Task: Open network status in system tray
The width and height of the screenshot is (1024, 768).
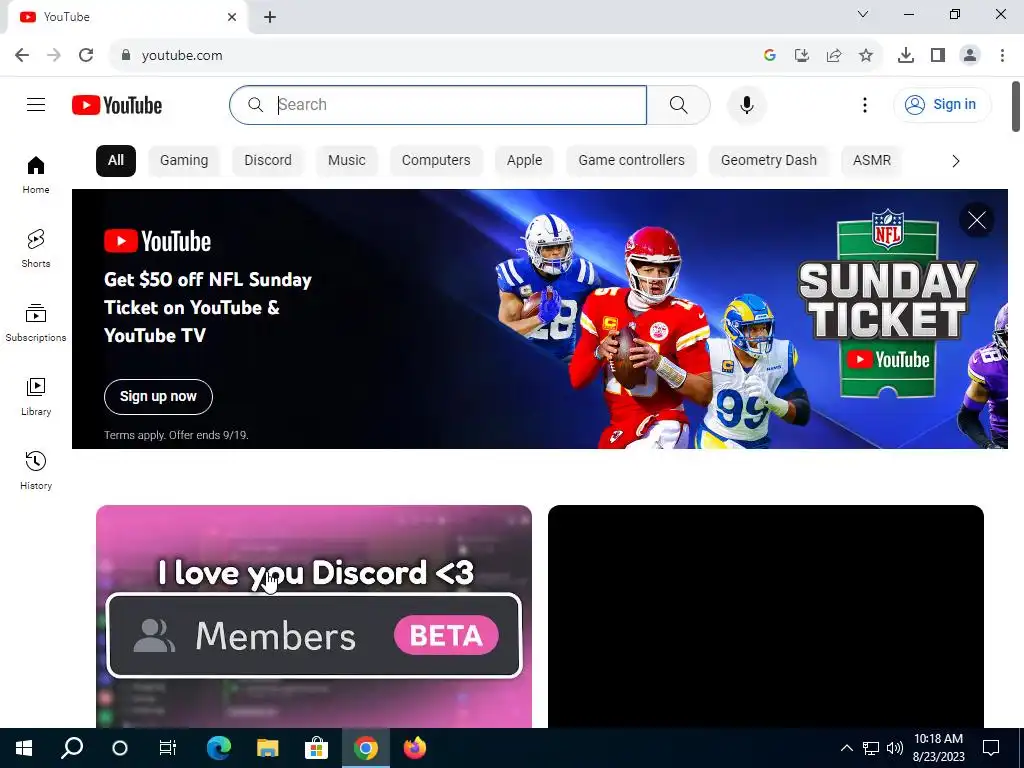Action: pos(871,748)
